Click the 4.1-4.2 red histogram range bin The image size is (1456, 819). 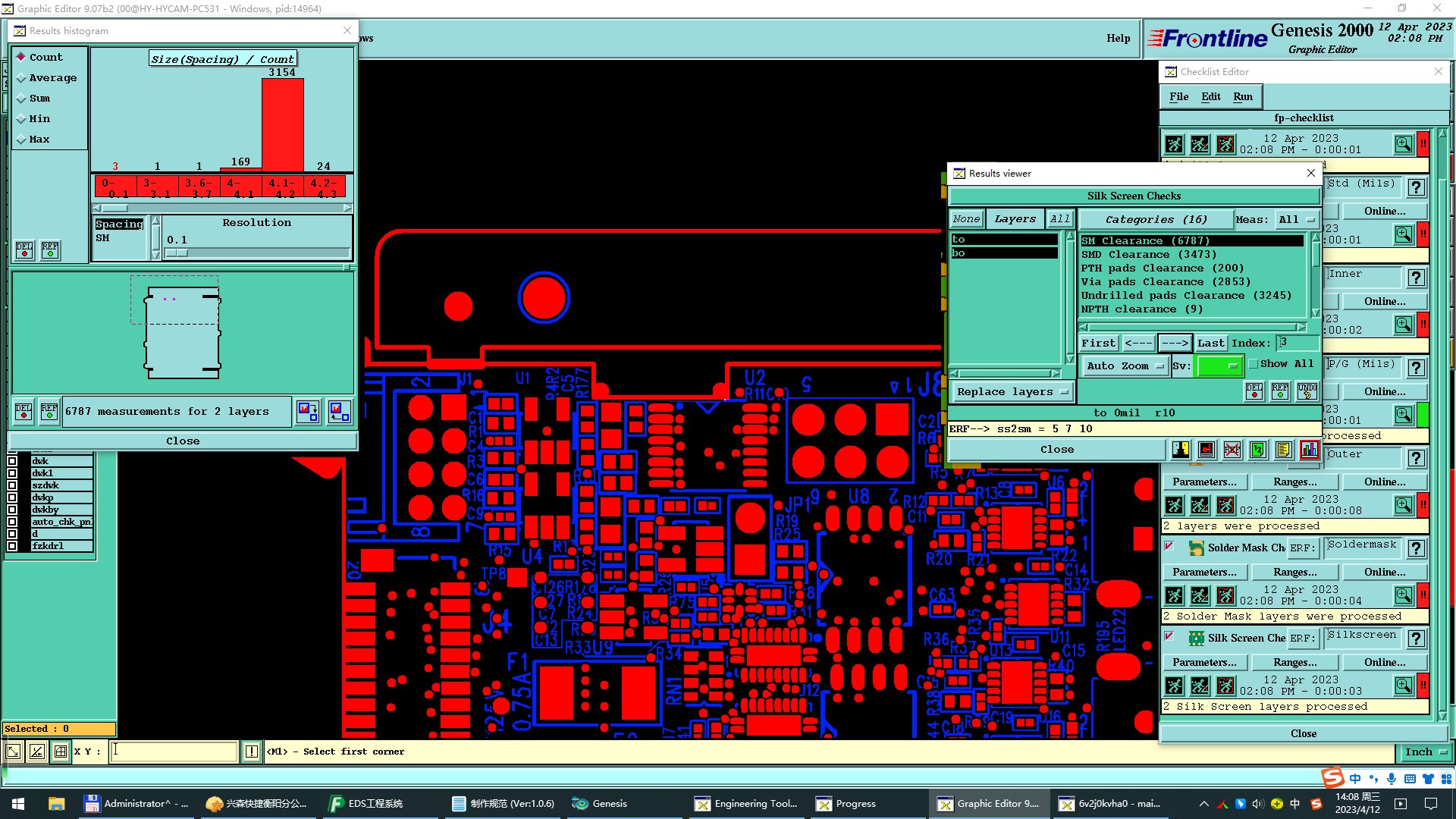[283, 187]
